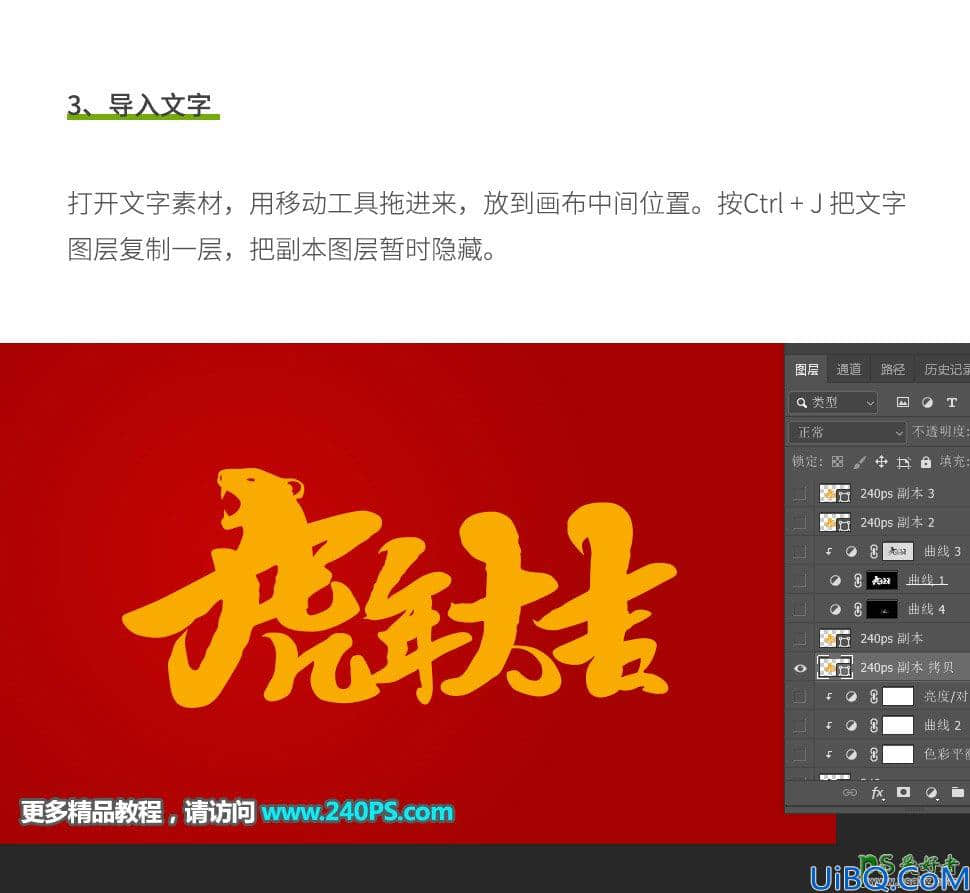Select 240ps 副本 layer thumbnail
Image resolution: width=970 pixels, height=893 pixels.
(835, 638)
